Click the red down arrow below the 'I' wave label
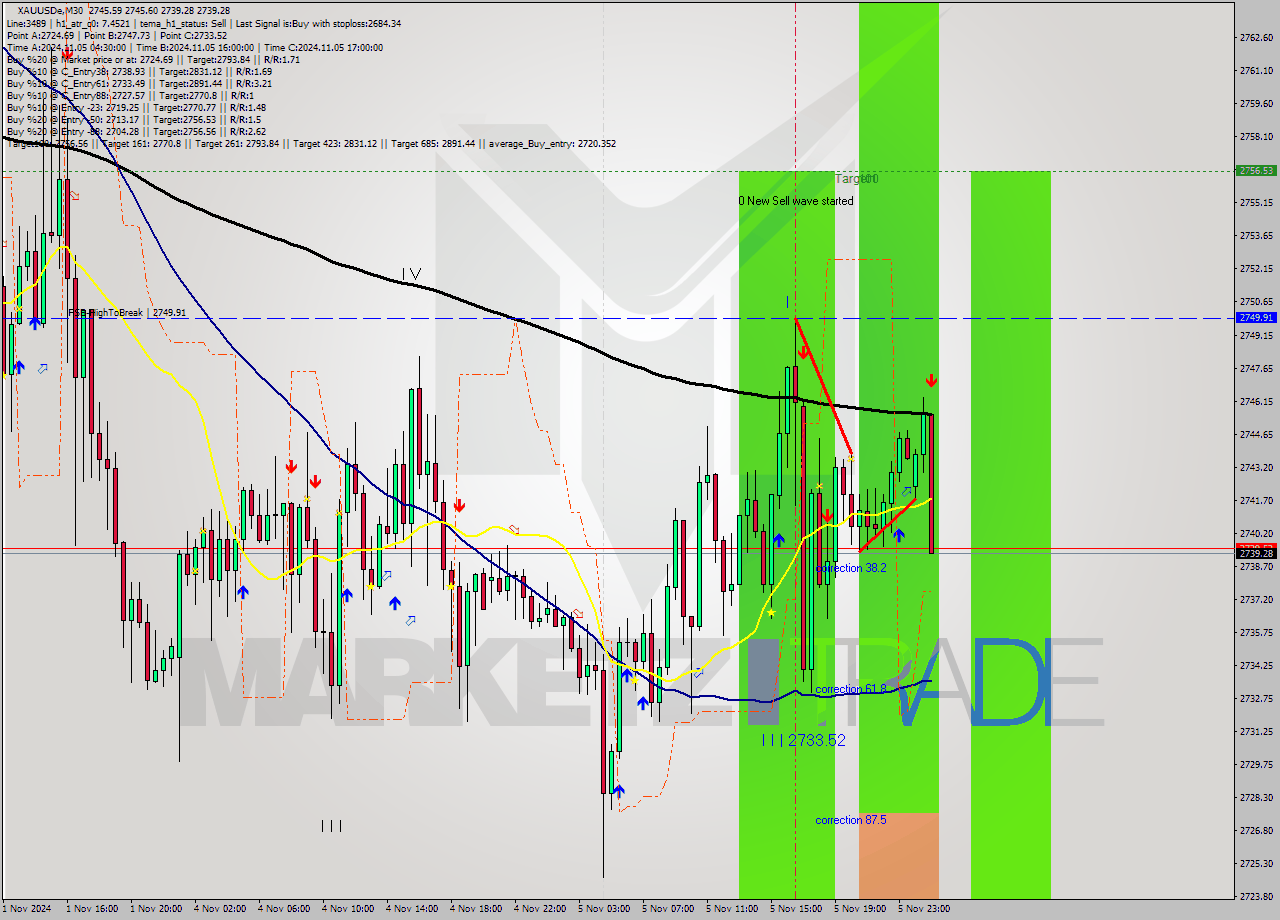The height and width of the screenshot is (920, 1280). tap(803, 352)
